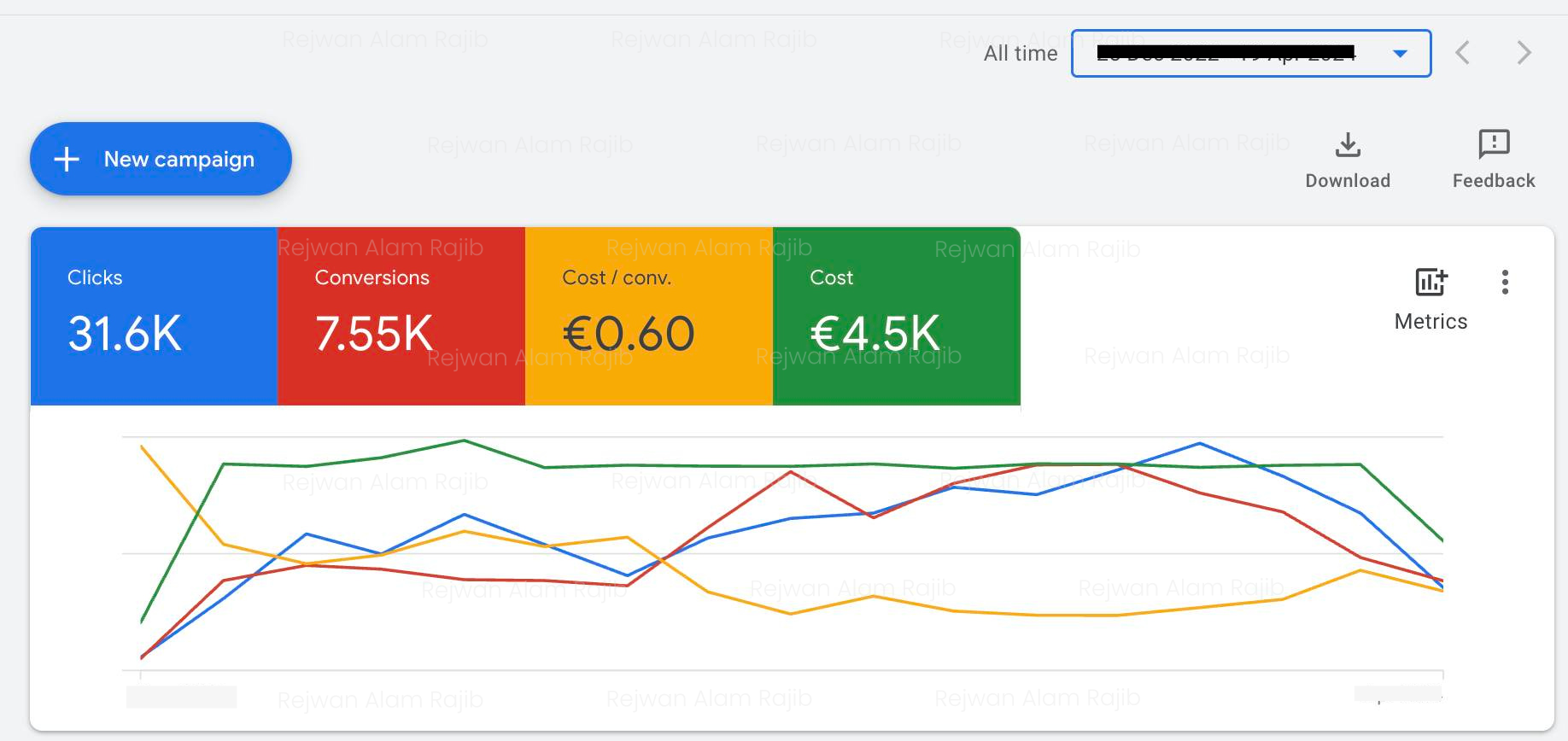Select the red Conversions metric tile
This screenshot has height=741, width=1568.
tap(401, 316)
